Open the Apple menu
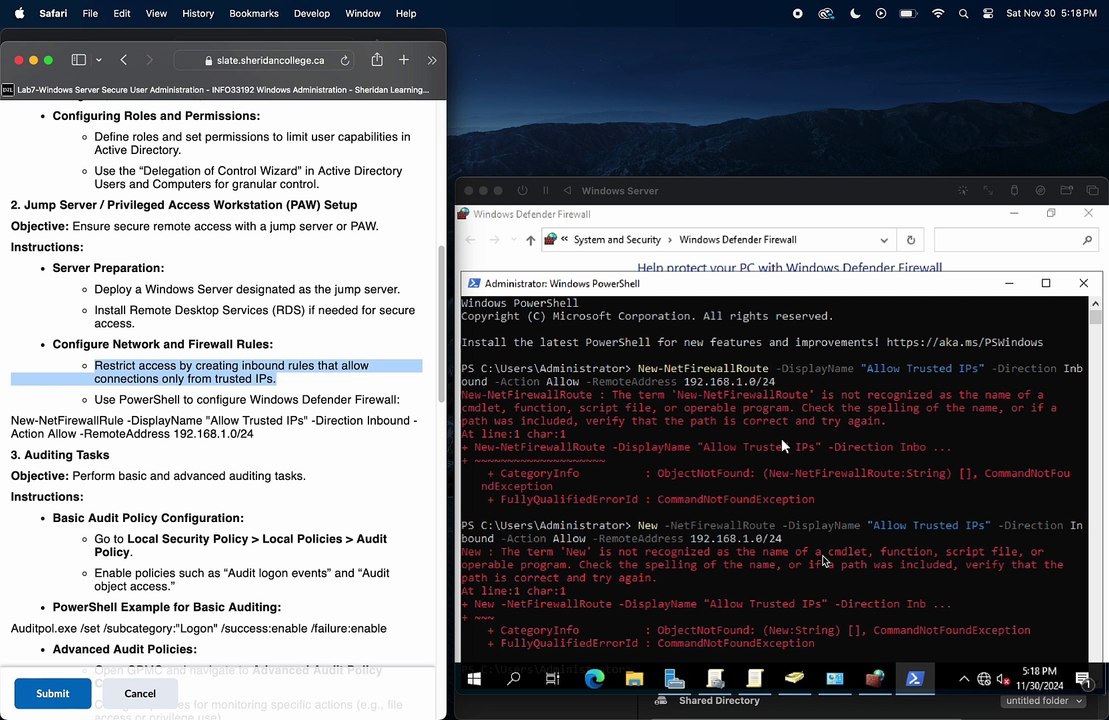1109x720 pixels. click(19, 13)
